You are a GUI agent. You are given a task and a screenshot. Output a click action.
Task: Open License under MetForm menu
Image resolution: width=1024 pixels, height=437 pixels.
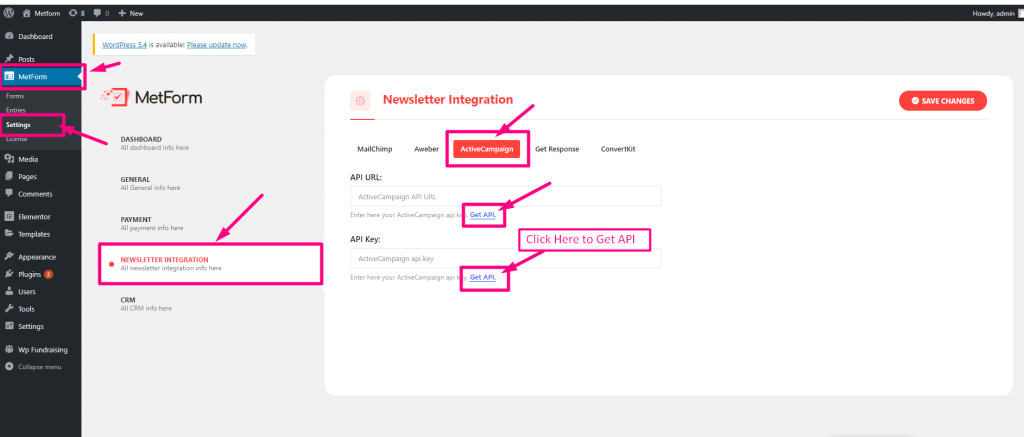(17, 138)
